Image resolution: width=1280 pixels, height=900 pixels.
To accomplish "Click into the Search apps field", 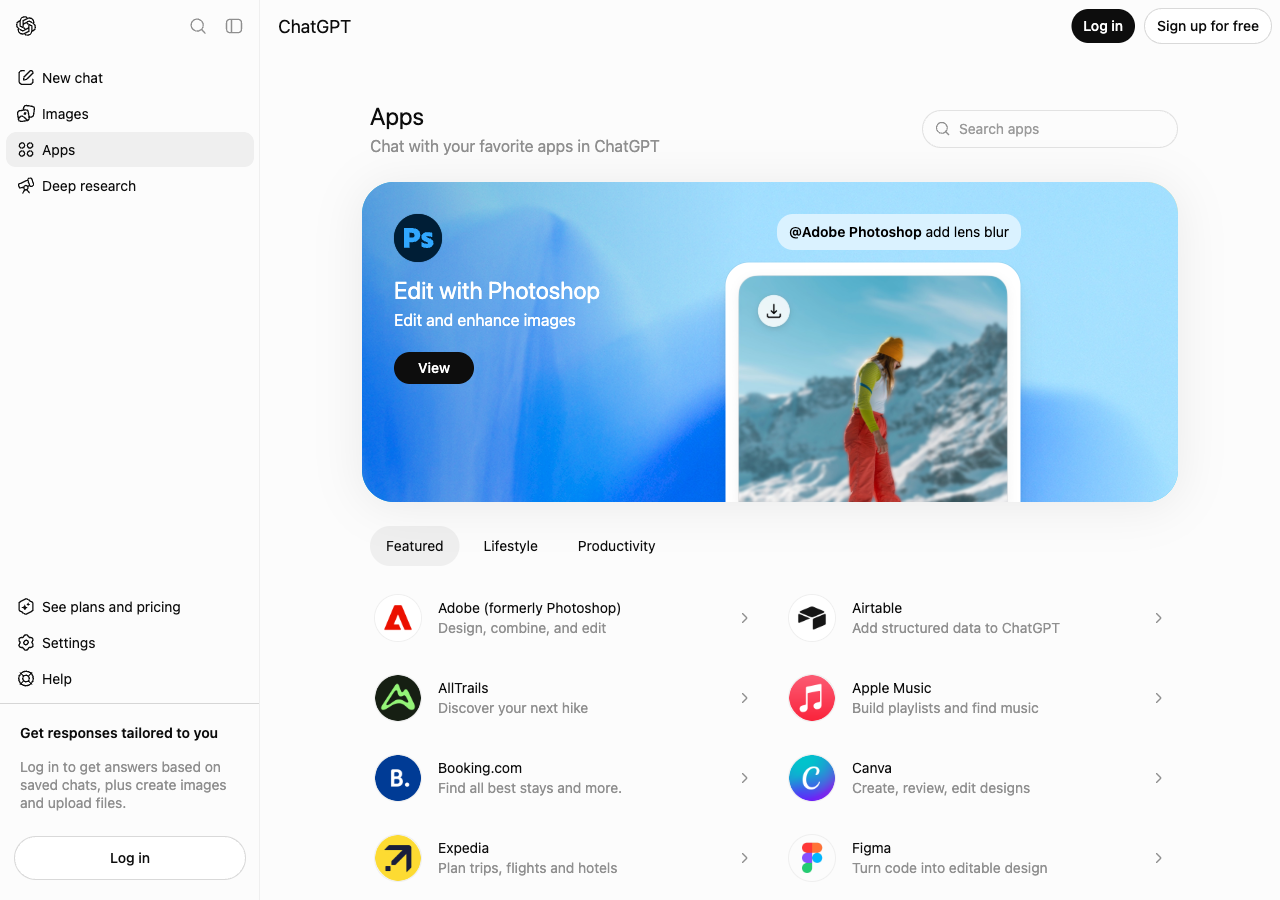I will (x=1050, y=129).
